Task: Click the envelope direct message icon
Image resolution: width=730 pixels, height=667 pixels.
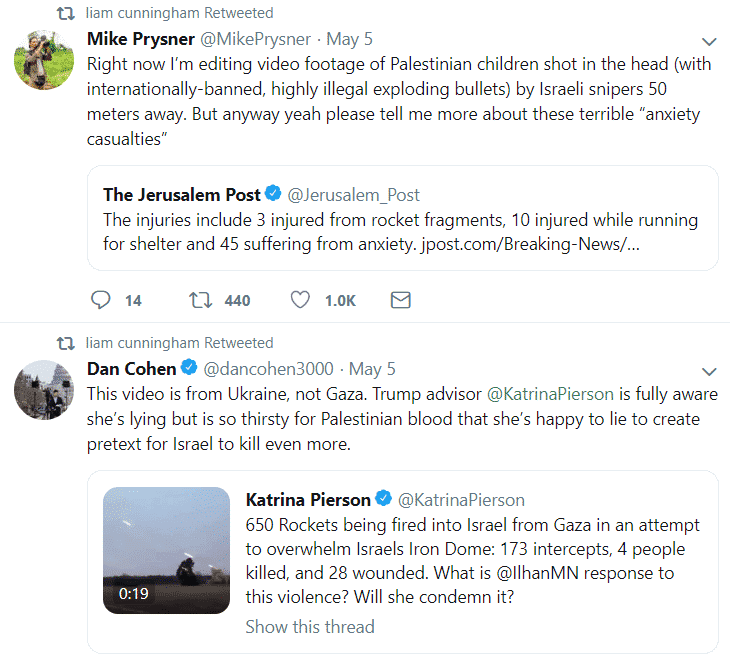Action: (400, 300)
